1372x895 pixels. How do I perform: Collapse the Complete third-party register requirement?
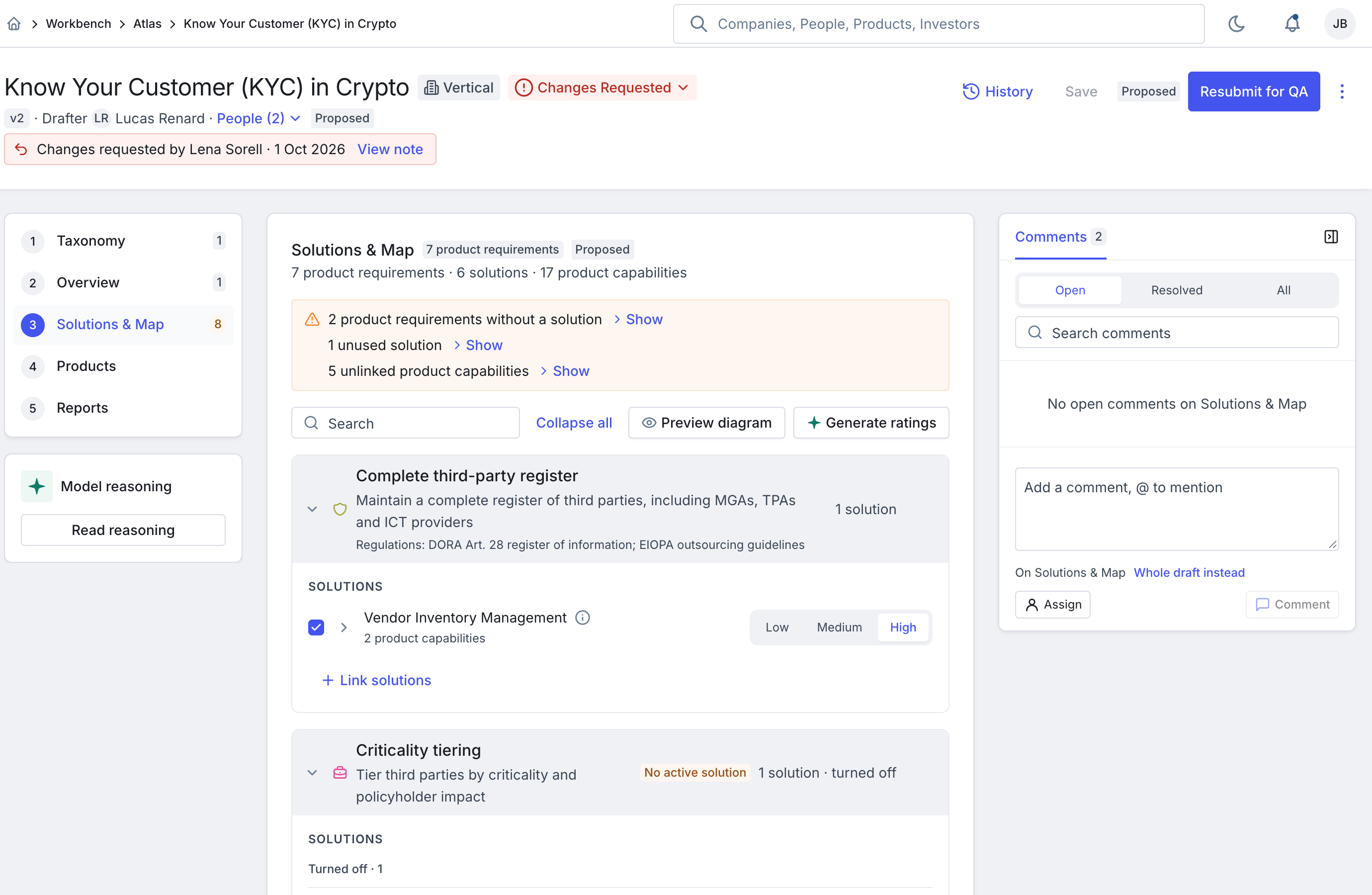click(x=312, y=509)
